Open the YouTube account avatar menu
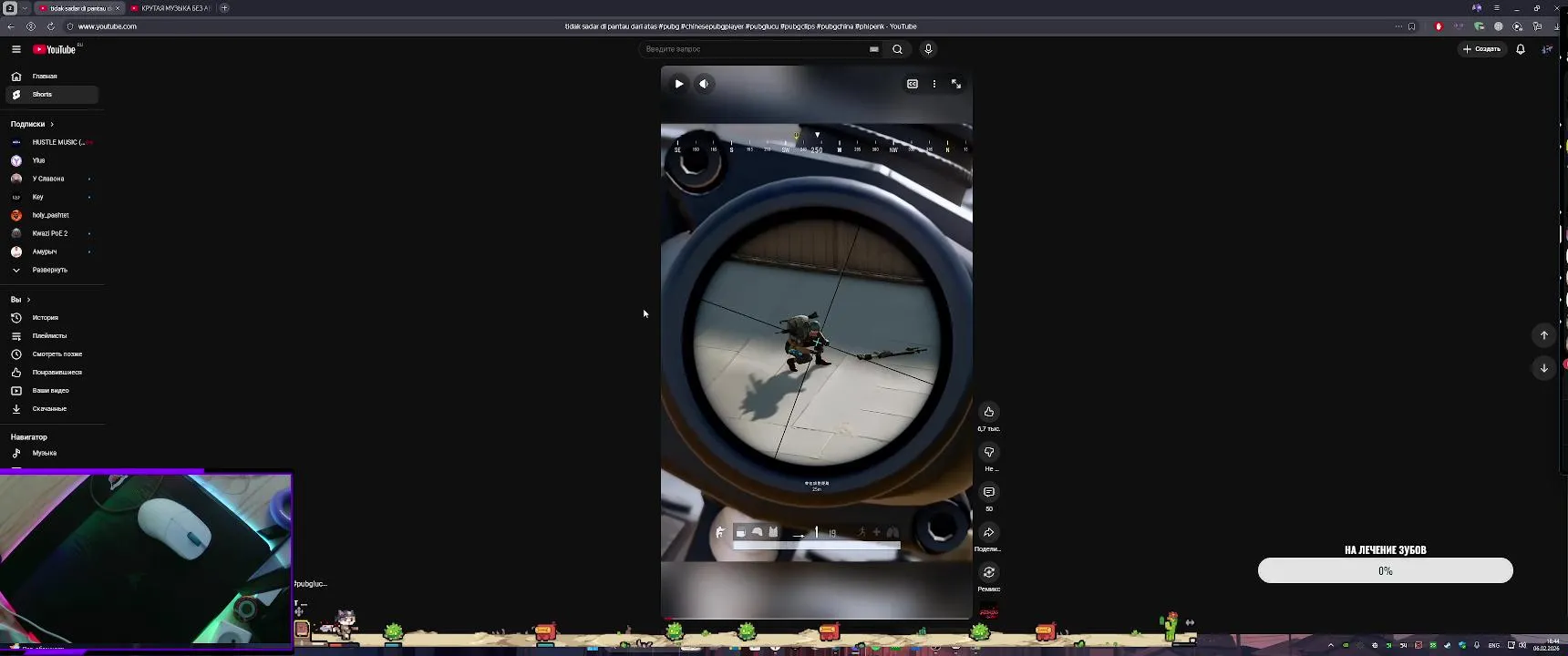The height and width of the screenshot is (656, 1568). (1547, 49)
